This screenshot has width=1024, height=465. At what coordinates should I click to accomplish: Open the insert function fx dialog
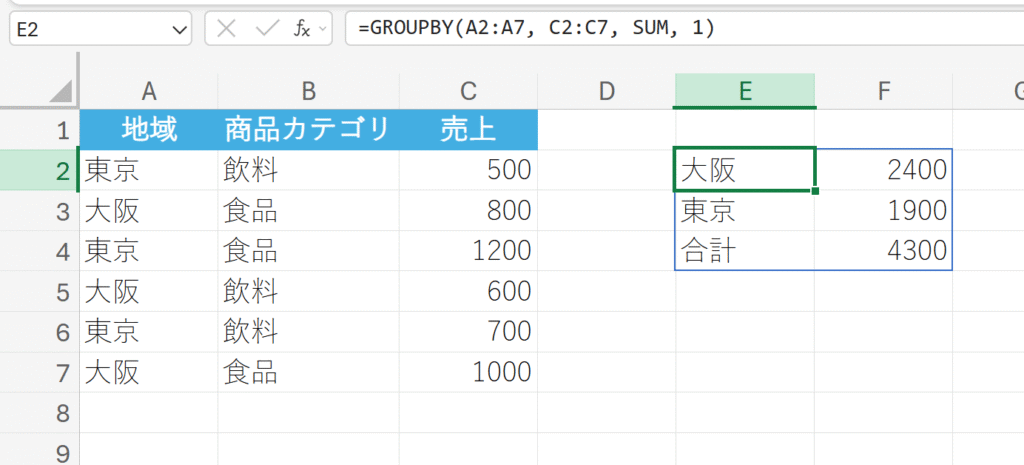pyautogui.click(x=302, y=29)
